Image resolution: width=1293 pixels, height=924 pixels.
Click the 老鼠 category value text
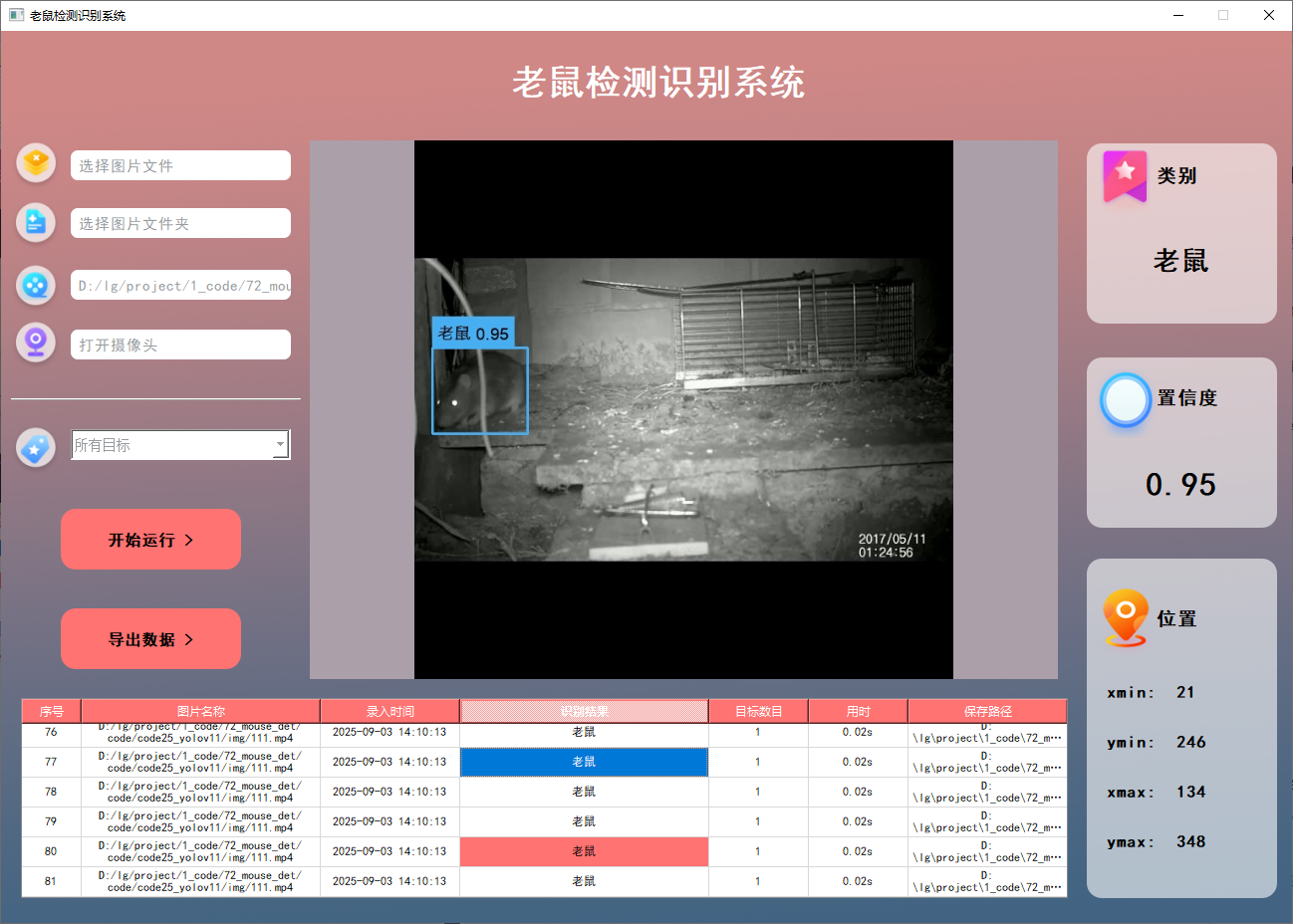(x=1180, y=261)
